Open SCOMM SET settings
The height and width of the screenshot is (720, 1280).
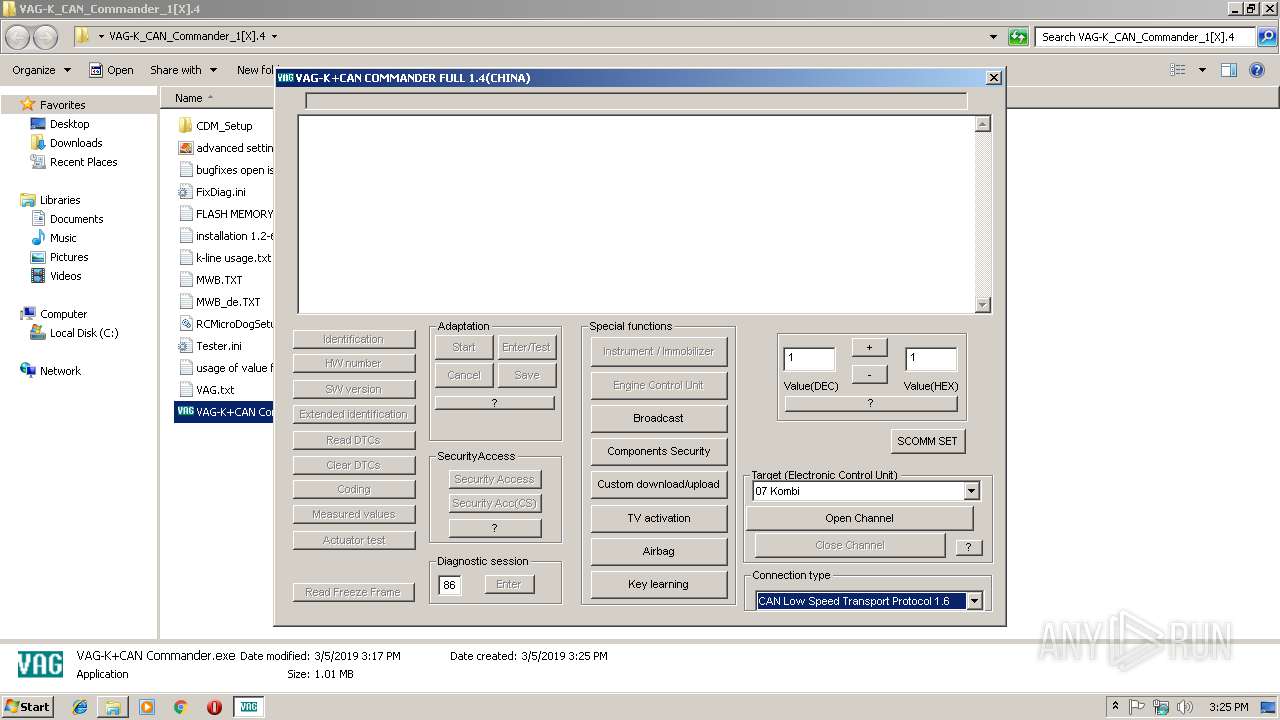coord(927,441)
